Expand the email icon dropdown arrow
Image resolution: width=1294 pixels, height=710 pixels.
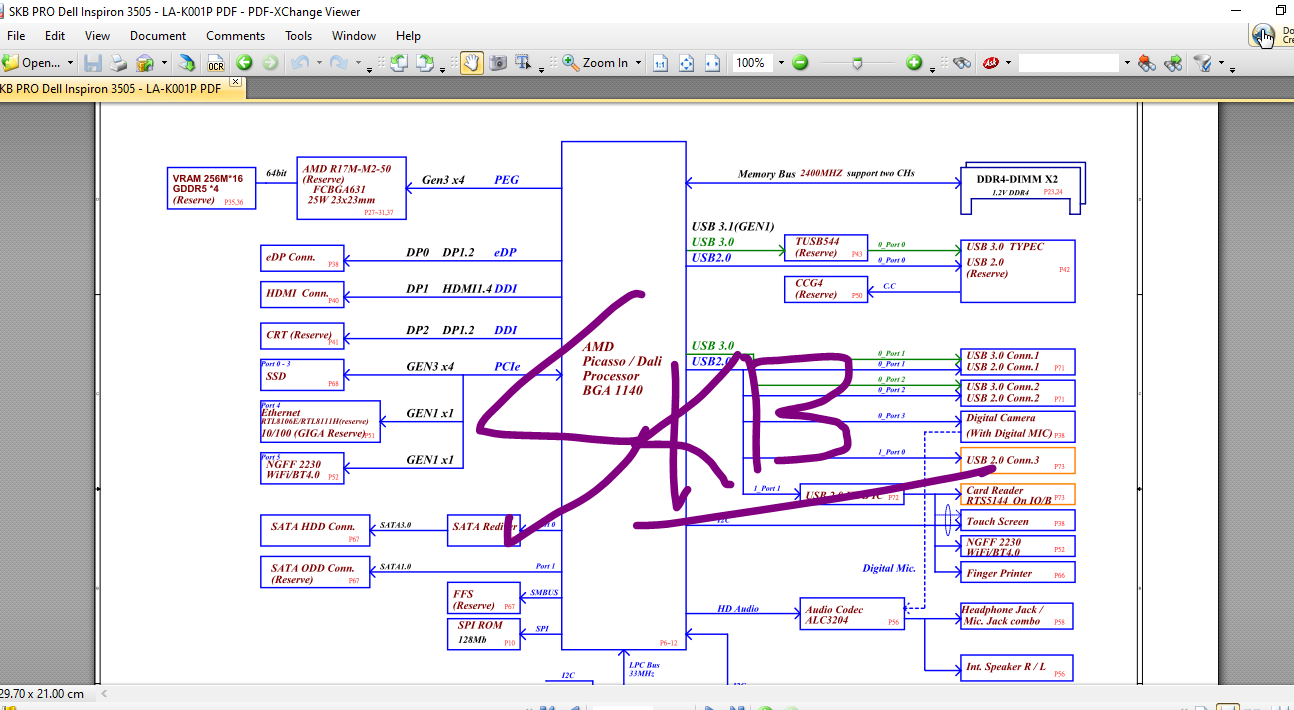click(164, 63)
